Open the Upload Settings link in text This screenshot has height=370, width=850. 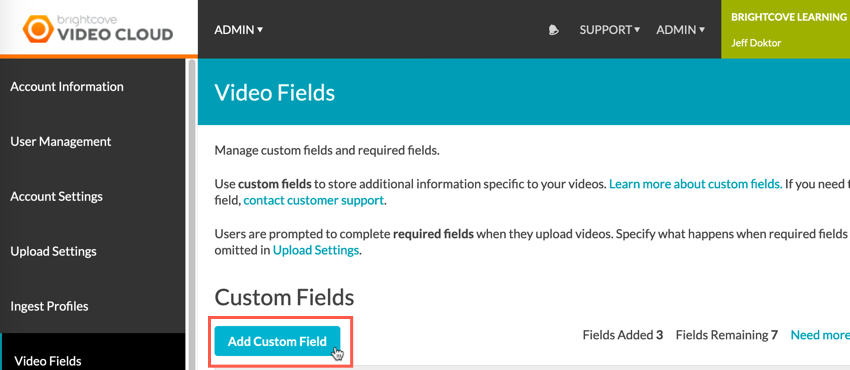pos(315,251)
